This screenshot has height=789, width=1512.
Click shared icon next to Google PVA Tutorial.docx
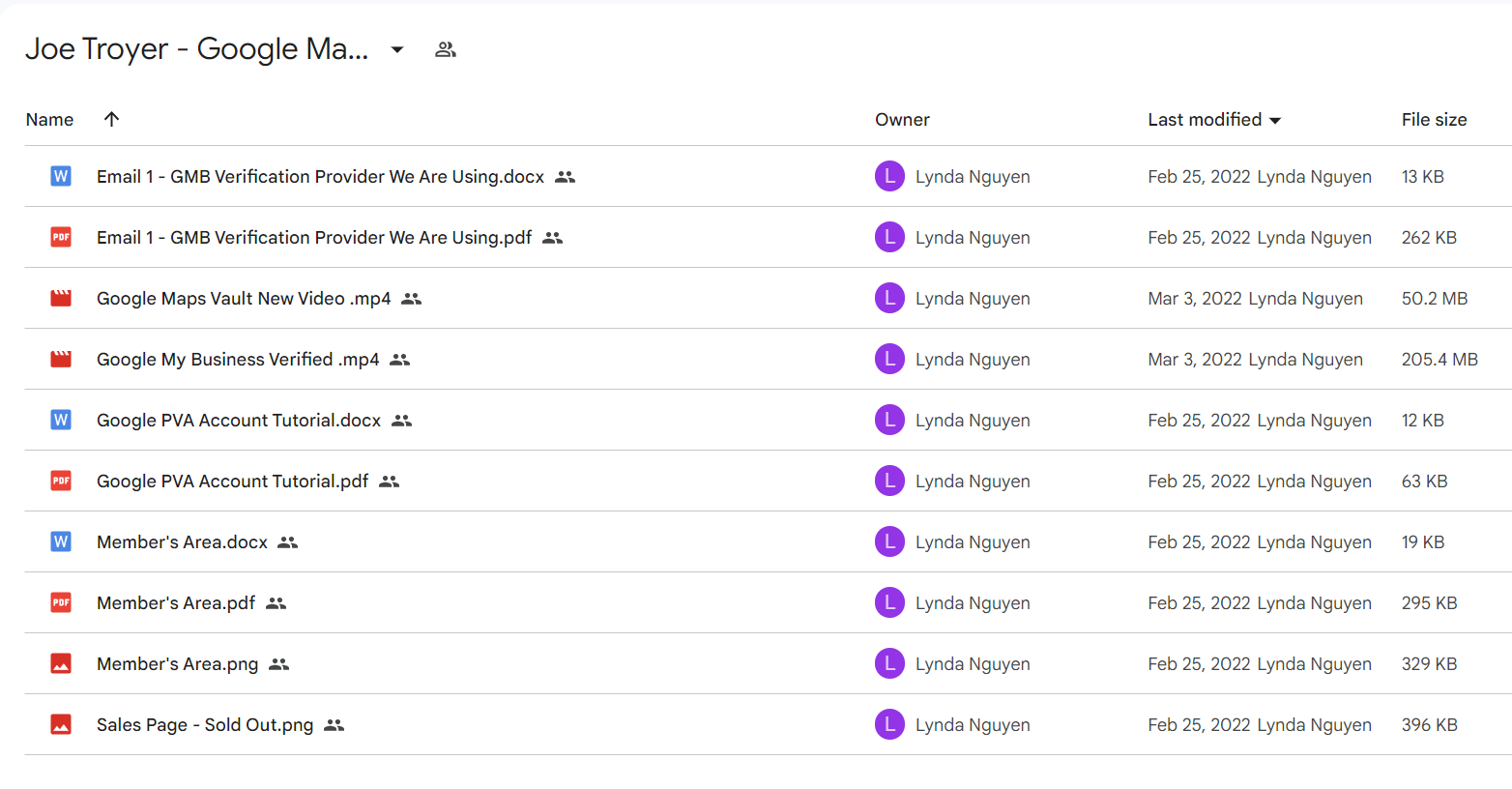point(401,421)
